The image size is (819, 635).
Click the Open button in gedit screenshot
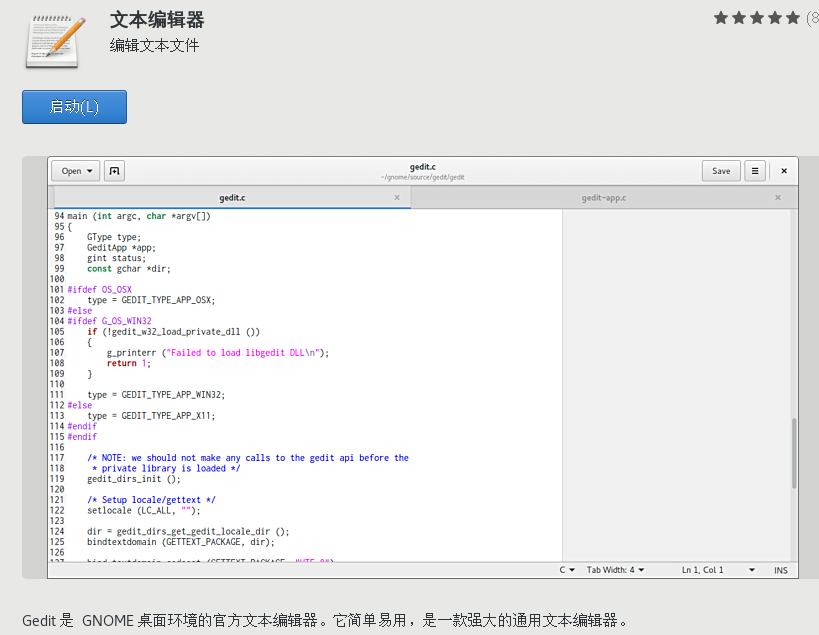[76, 171]
